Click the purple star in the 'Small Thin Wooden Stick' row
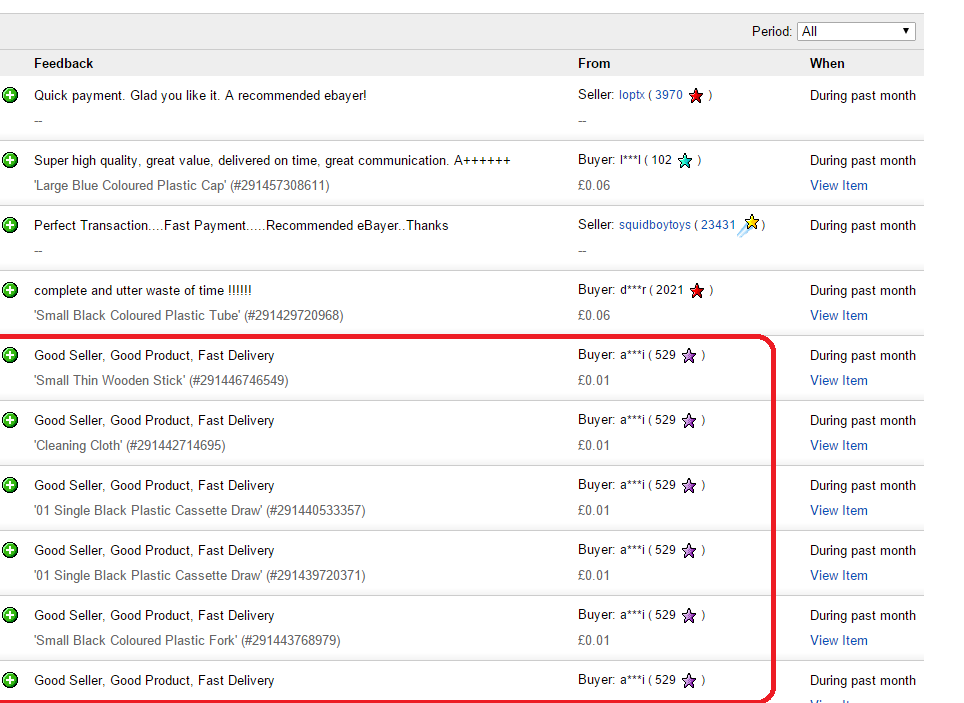 point(689,356)
